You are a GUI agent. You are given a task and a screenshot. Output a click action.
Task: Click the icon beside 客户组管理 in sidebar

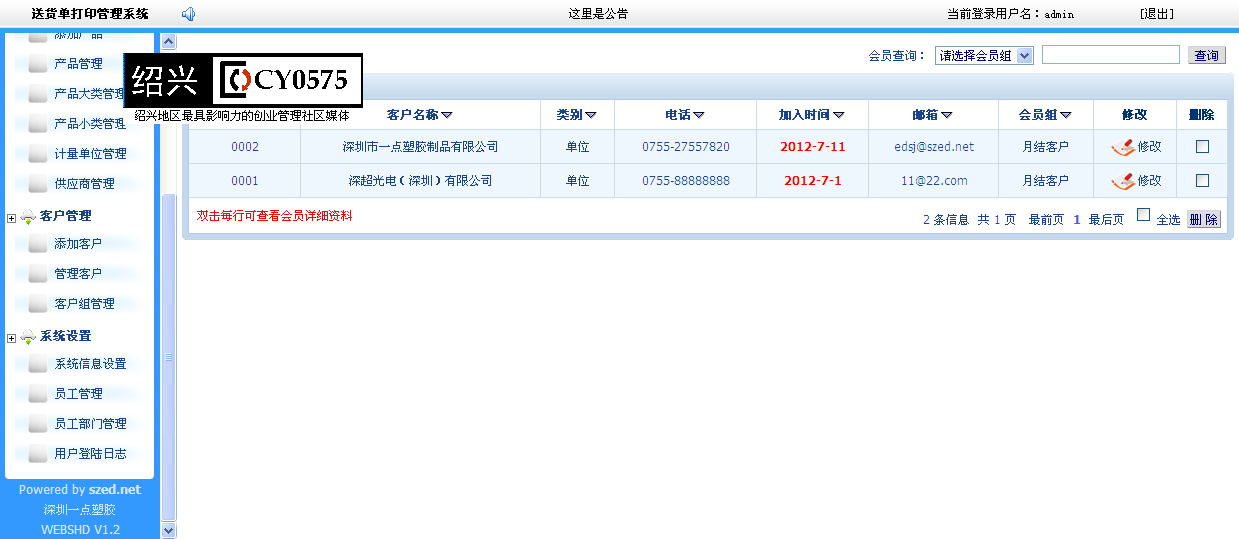point(38,304)
